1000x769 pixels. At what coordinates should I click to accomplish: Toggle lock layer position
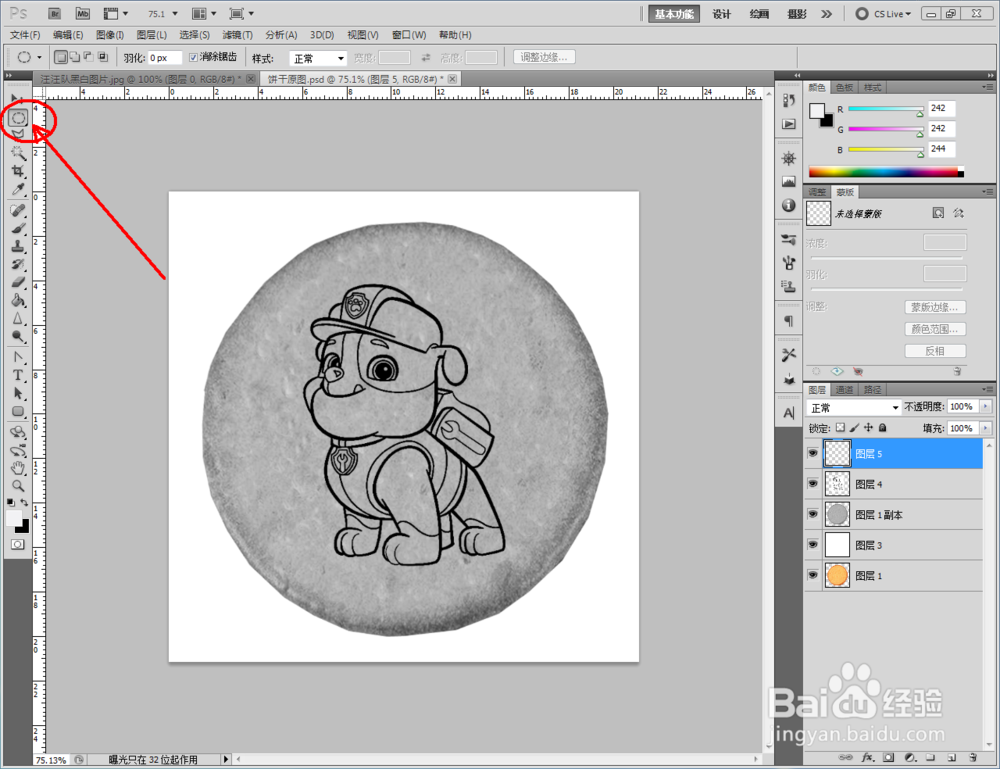click(868, 428)
